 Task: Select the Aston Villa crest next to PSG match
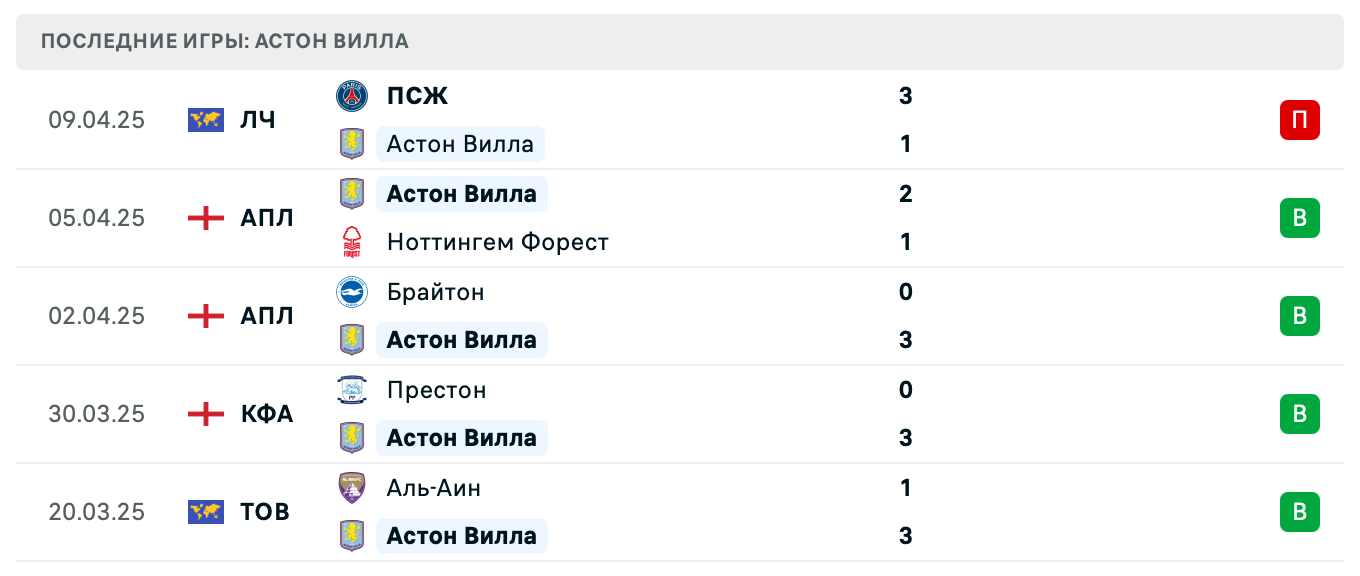pos(352,144)
